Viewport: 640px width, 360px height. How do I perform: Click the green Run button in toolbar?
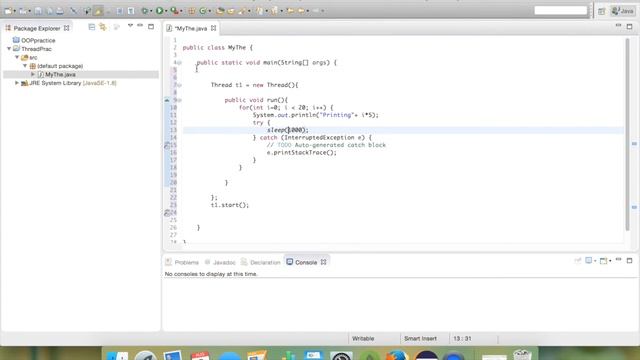coord(159,11)
